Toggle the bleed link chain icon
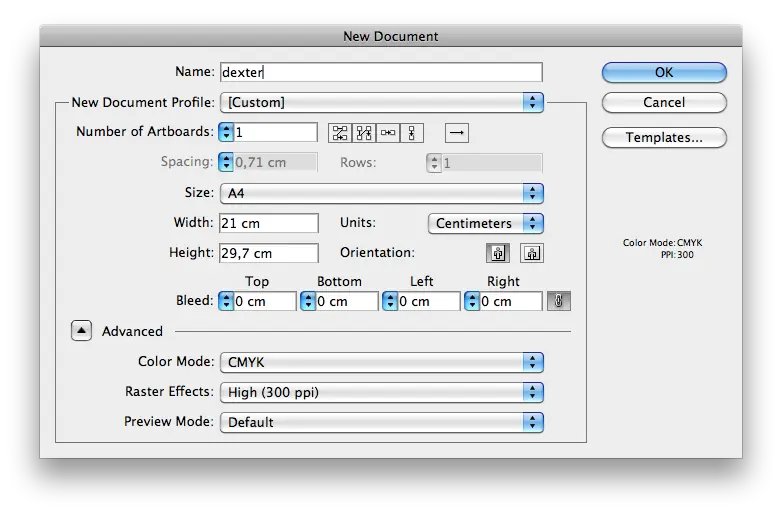 pos(559,301)
